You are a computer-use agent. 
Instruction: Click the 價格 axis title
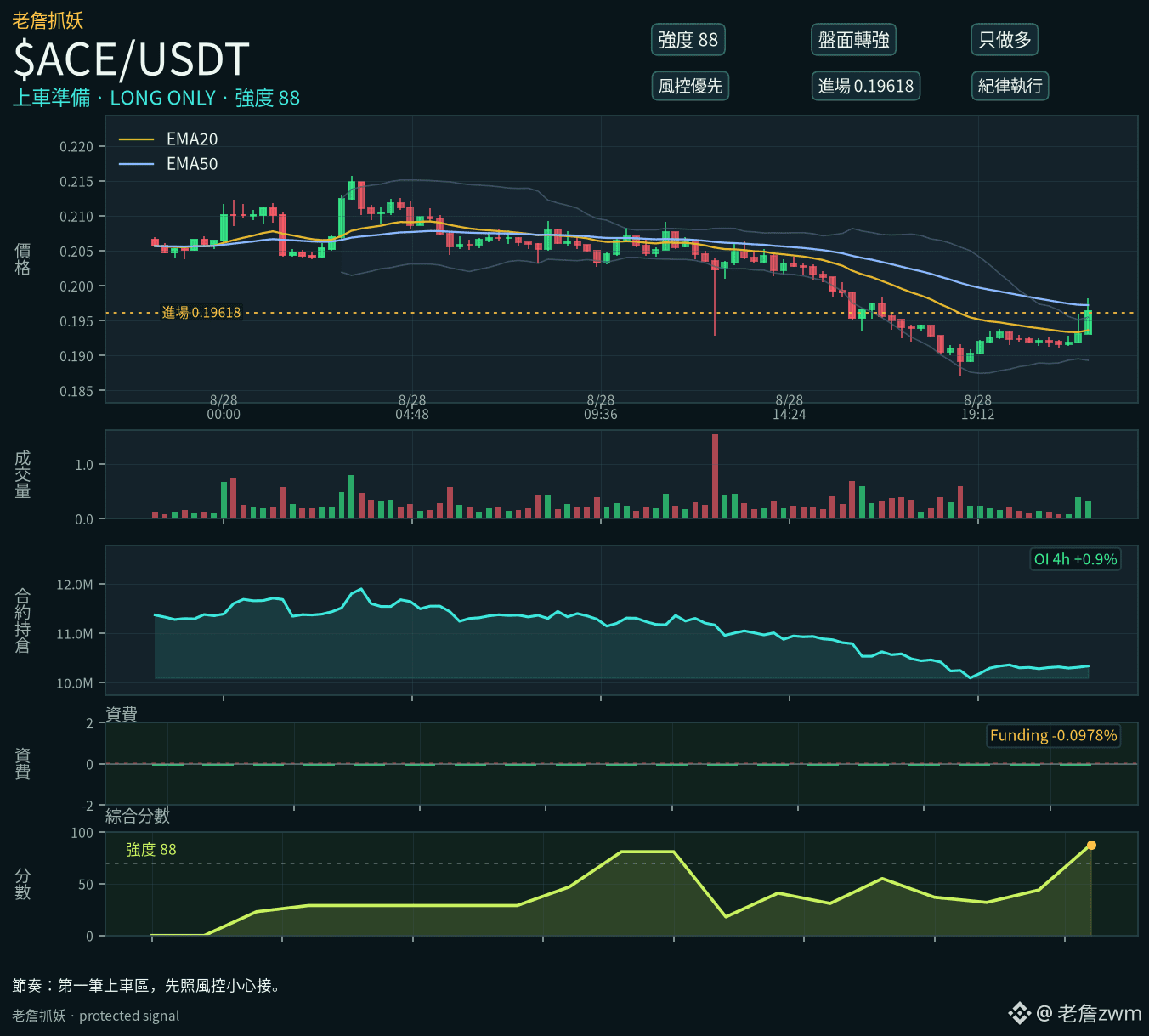(23, 259)
